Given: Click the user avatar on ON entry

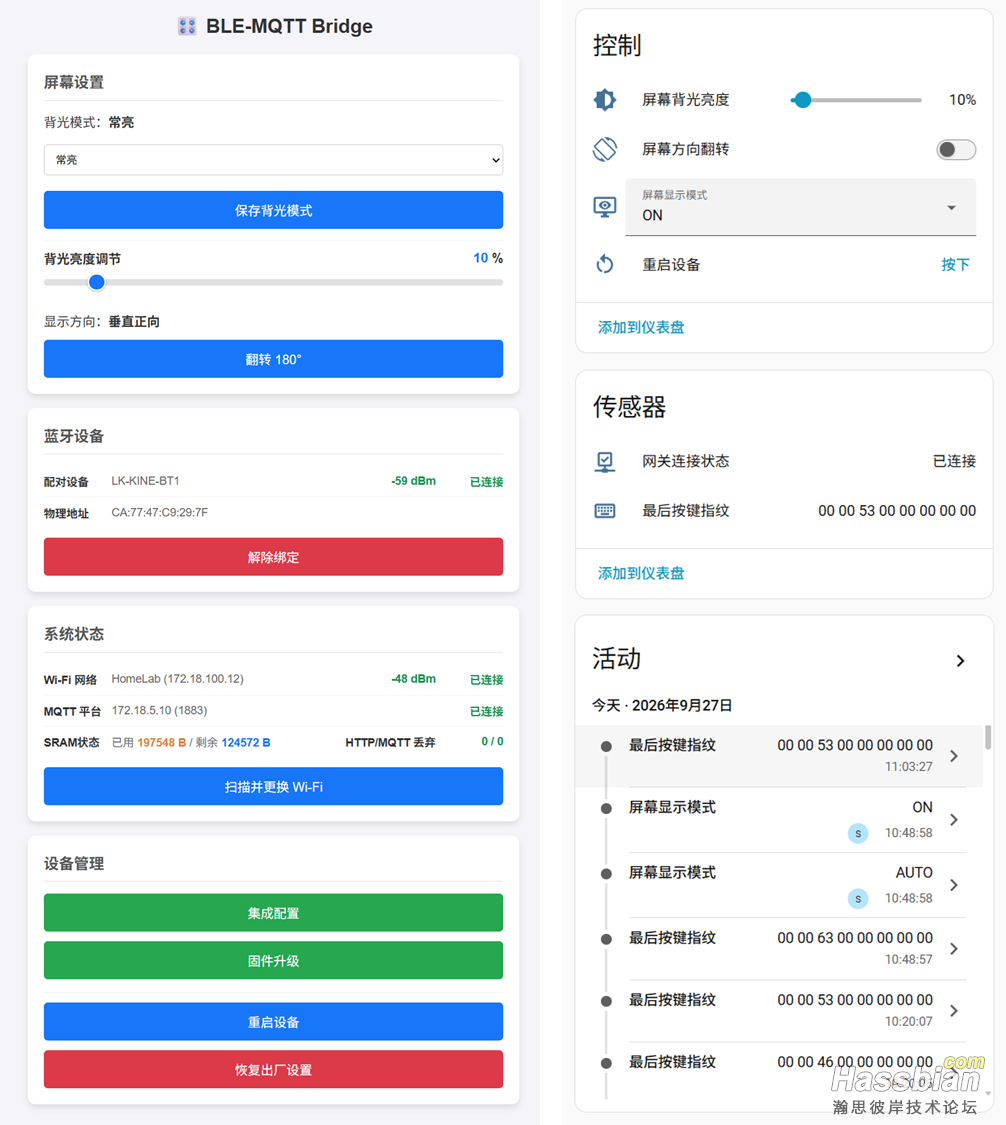Looking at the screenshot, I should click(x=858, y=833).
